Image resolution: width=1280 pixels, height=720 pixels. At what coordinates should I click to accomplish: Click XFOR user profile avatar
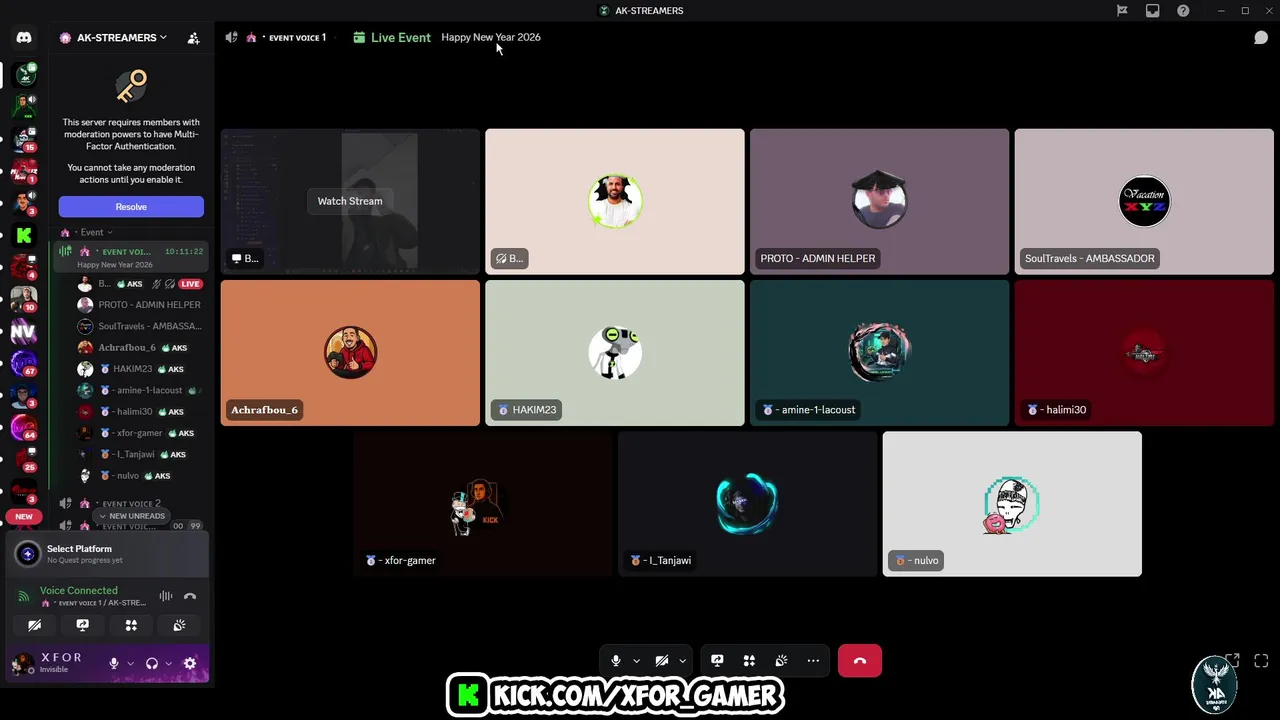22,663
